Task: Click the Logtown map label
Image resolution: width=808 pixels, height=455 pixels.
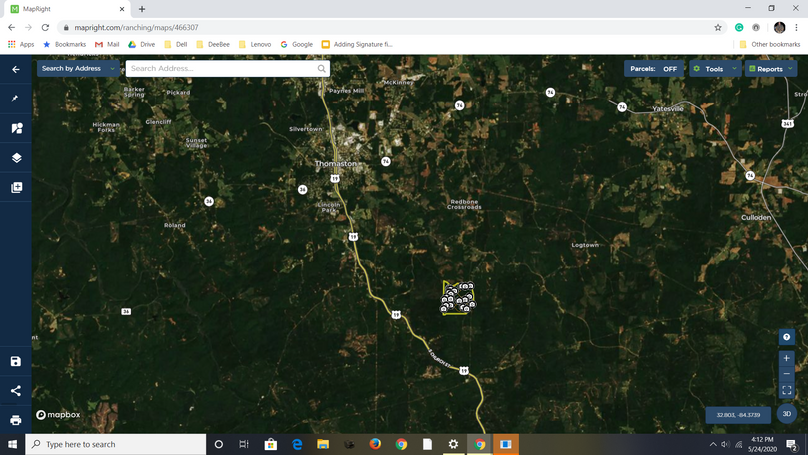Action: tap(585, 245)
